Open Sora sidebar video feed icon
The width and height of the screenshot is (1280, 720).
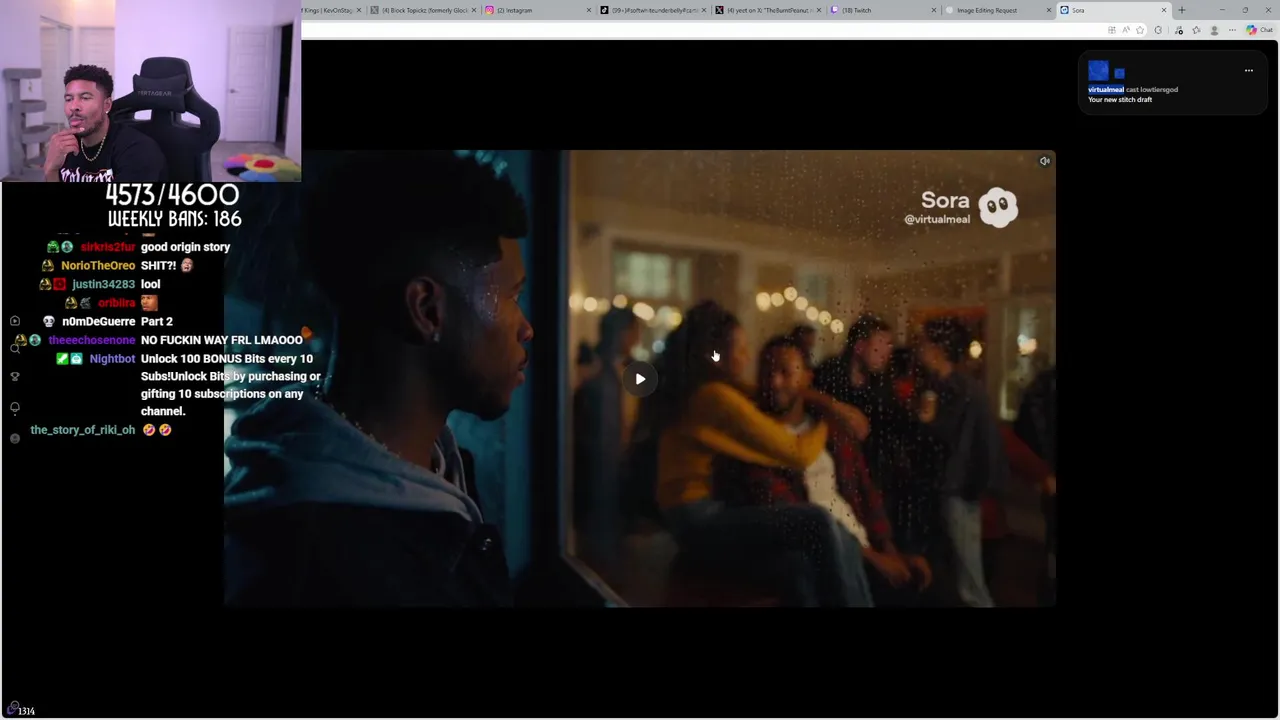(14, 321)
